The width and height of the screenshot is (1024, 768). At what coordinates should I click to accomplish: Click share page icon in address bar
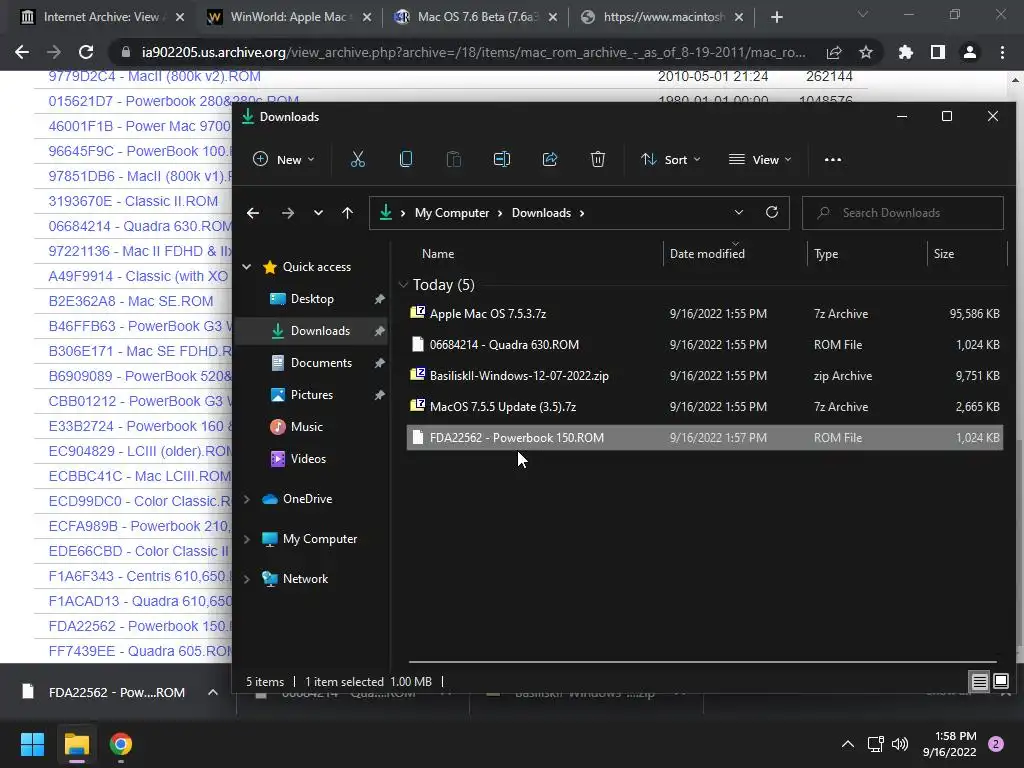pos(834,52)
